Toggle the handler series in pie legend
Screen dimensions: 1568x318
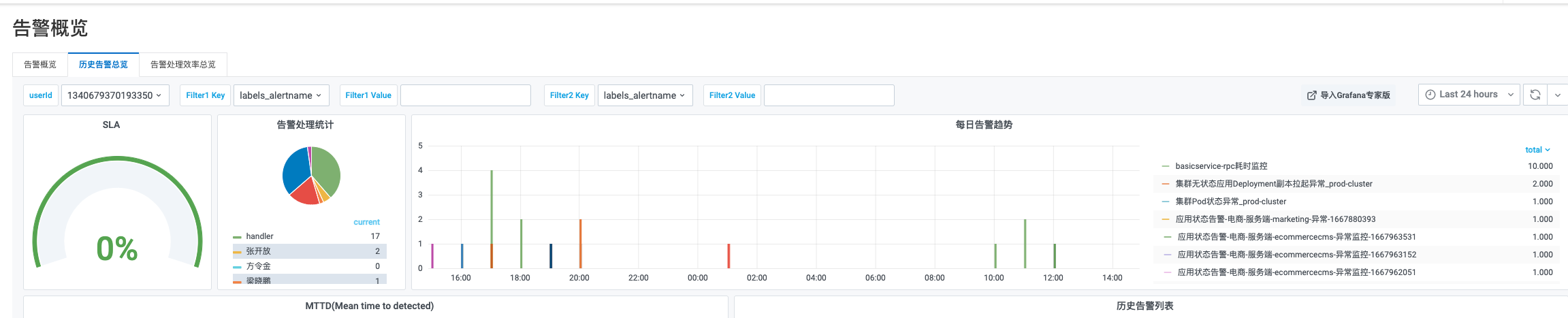259,236
